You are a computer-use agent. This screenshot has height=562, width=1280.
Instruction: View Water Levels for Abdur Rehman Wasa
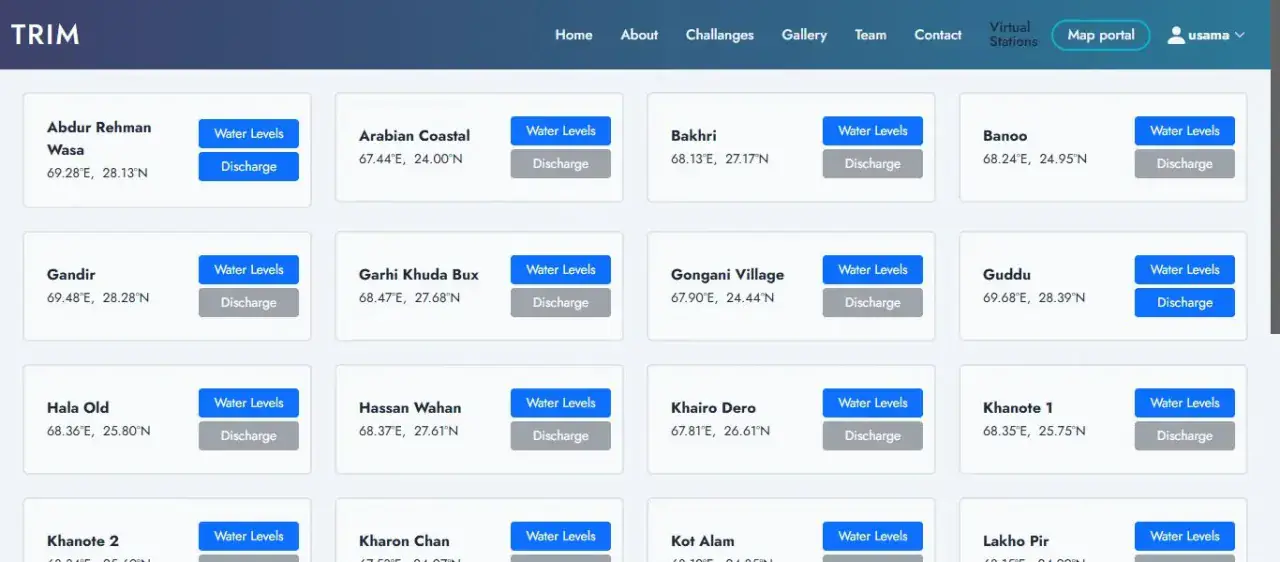(x=249, y=134)
